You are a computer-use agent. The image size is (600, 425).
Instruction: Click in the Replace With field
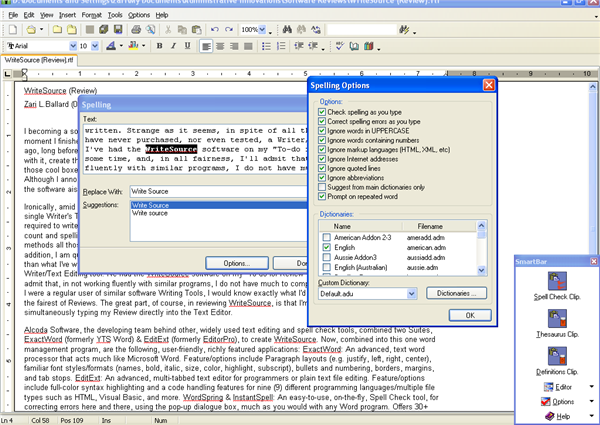click(x=219, y=191)
